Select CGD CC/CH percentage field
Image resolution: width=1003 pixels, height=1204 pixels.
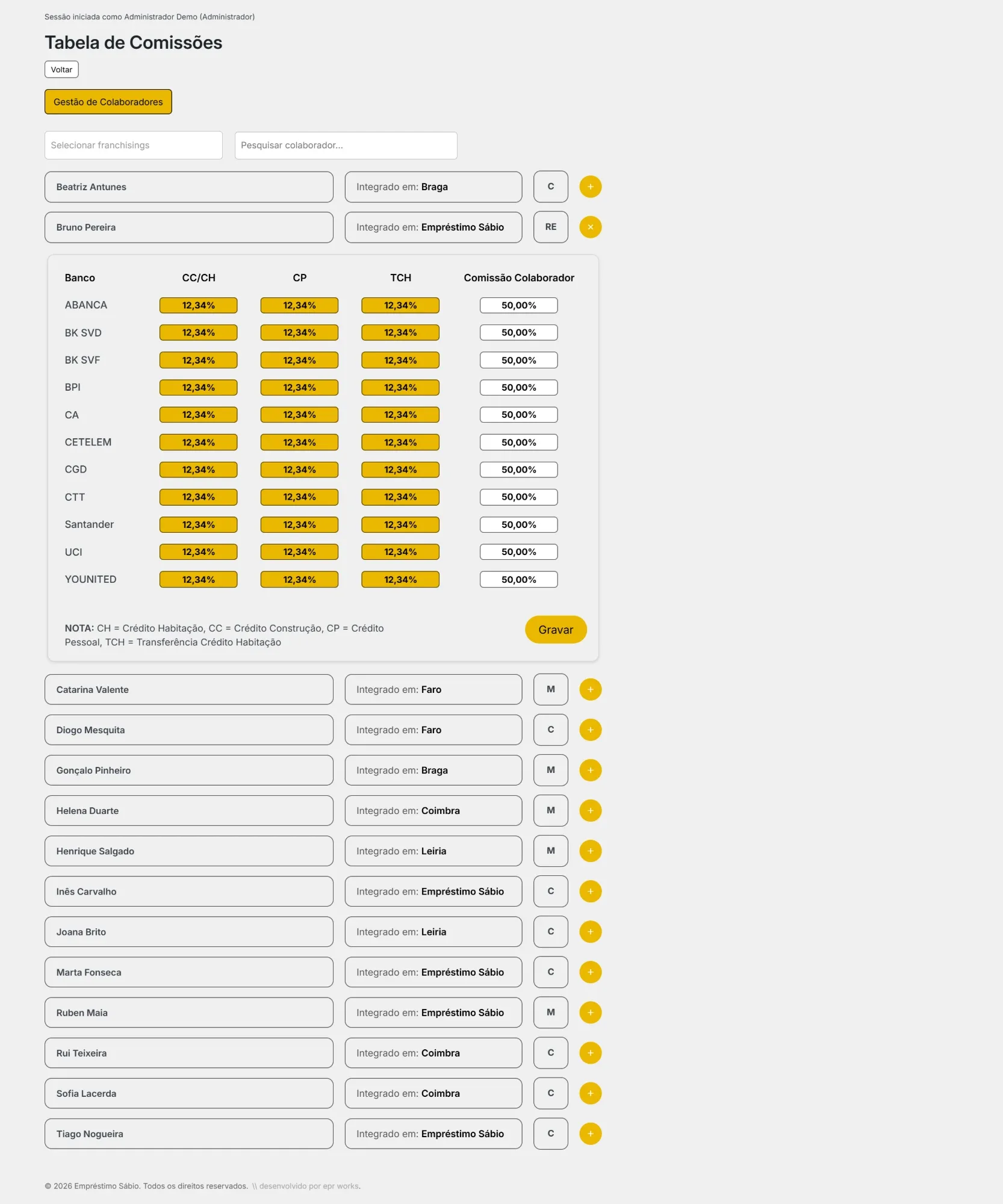[198, 470]
